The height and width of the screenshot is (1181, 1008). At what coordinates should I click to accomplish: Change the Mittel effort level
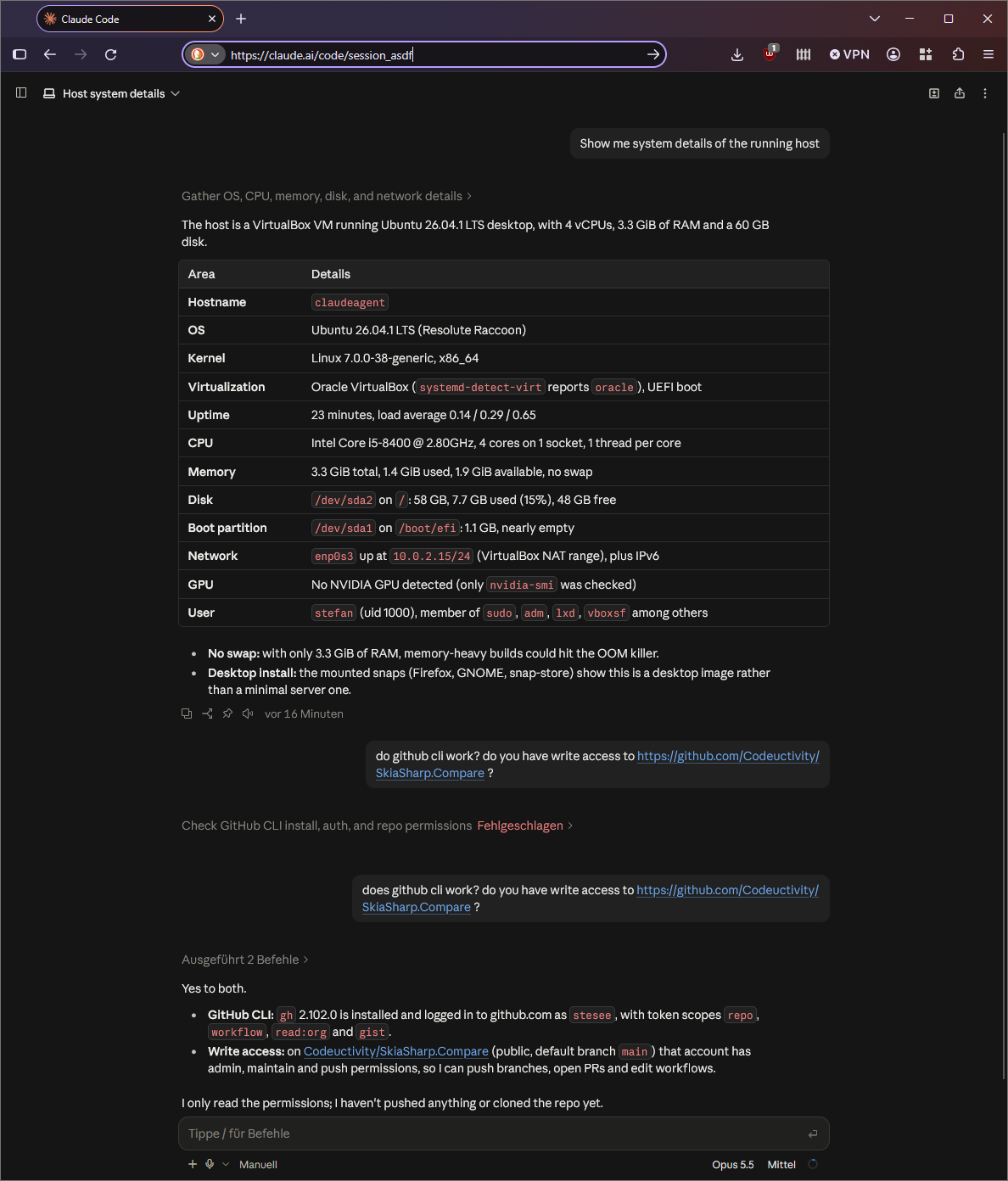pyautogui.click(x=781, y=1164)
